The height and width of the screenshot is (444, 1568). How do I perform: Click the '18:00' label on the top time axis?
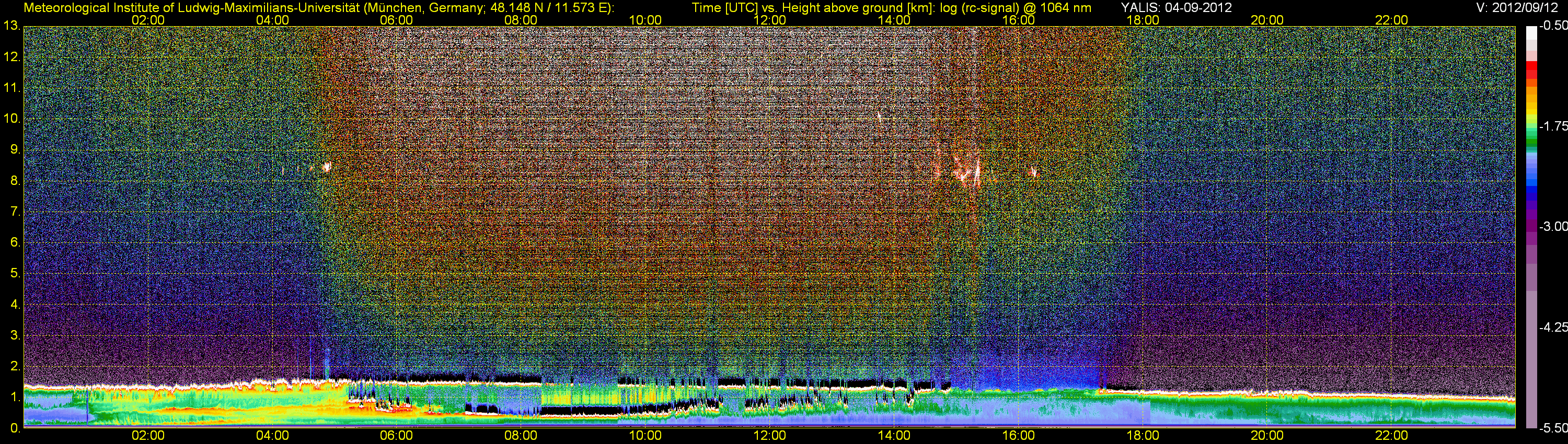(x=1143, y=20)
